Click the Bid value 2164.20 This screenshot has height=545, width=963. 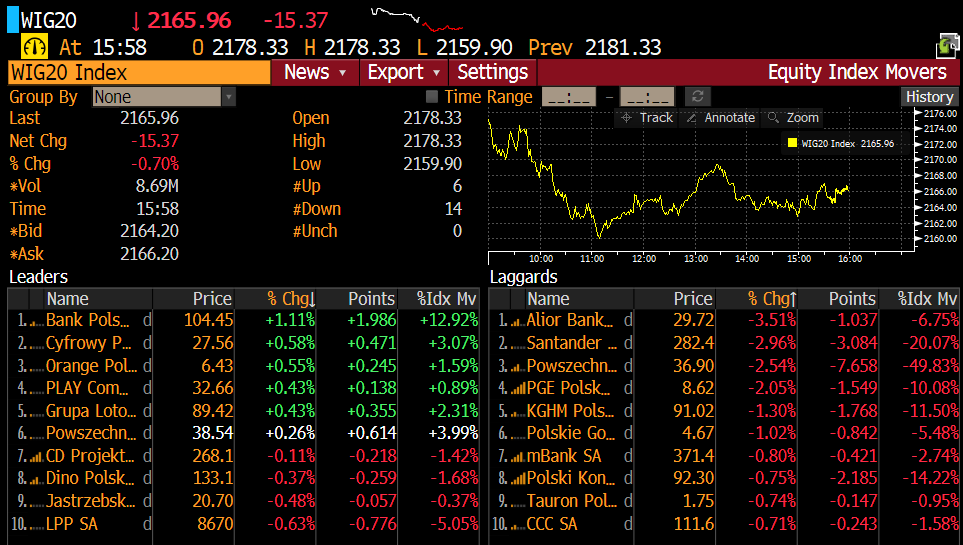click(149, 231)
